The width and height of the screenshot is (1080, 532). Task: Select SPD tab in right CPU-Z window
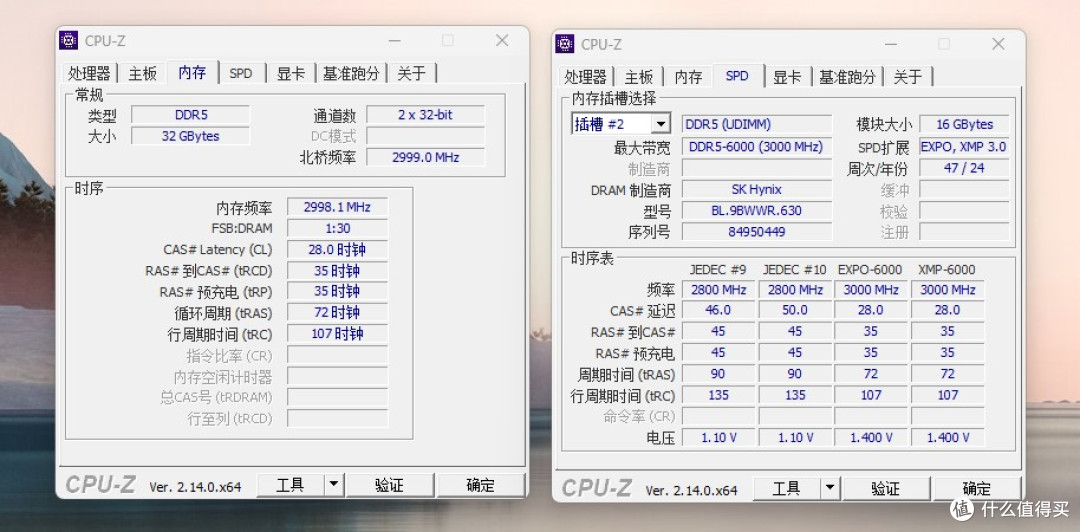737,76
